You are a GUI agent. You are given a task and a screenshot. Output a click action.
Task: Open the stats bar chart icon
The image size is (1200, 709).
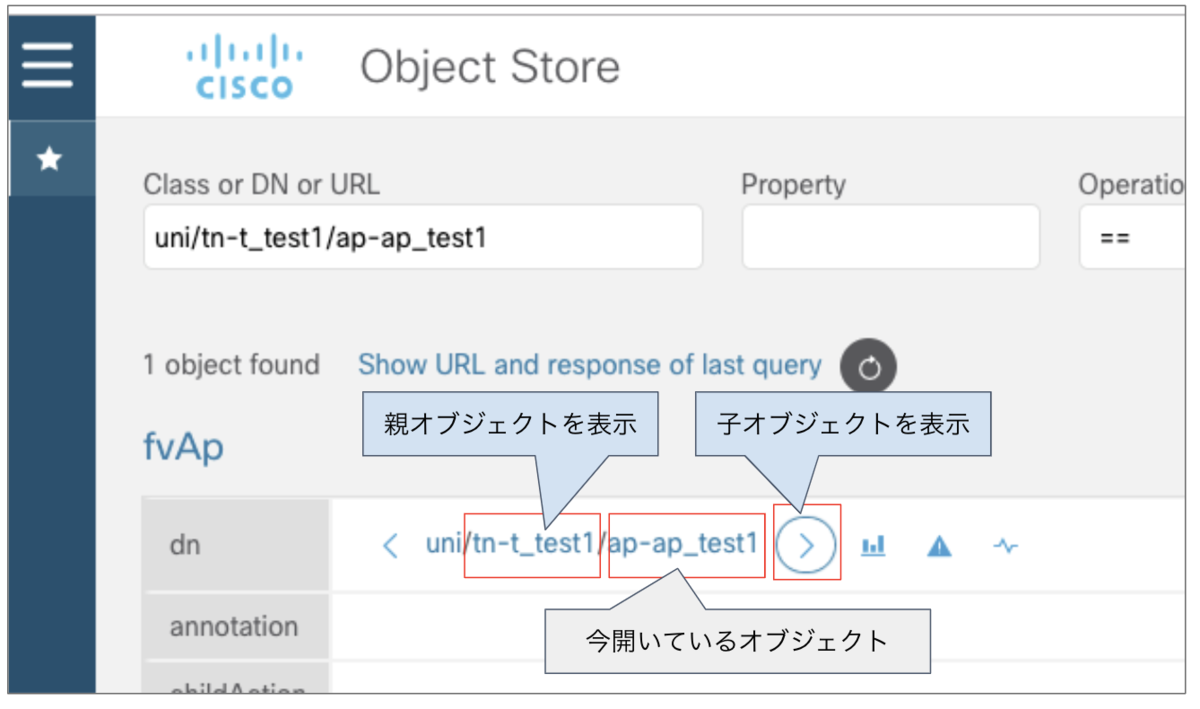pos(874,545)
